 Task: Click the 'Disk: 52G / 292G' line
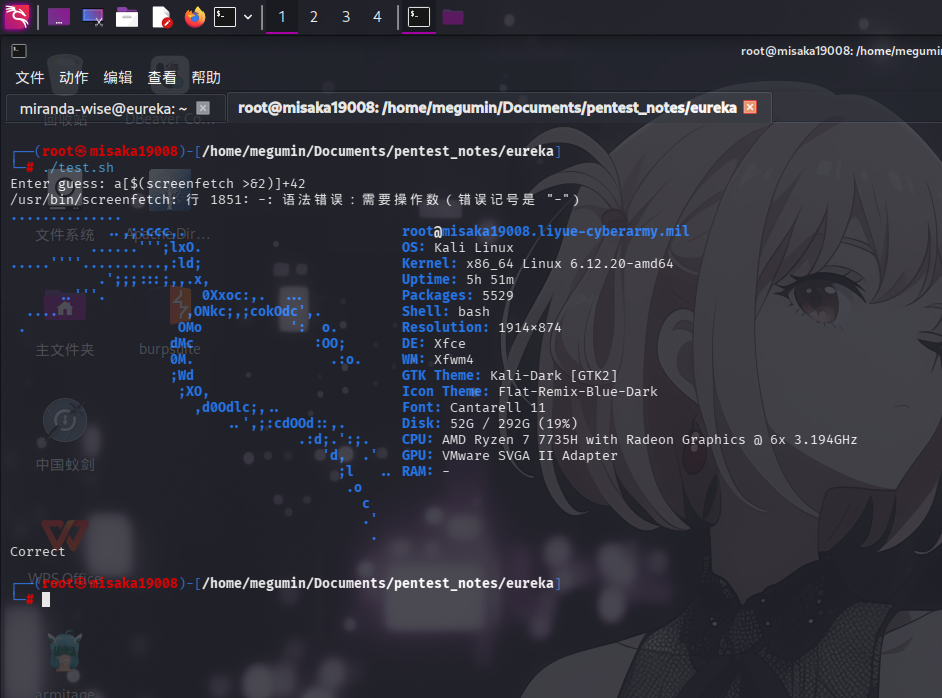[x=490, y=423]
